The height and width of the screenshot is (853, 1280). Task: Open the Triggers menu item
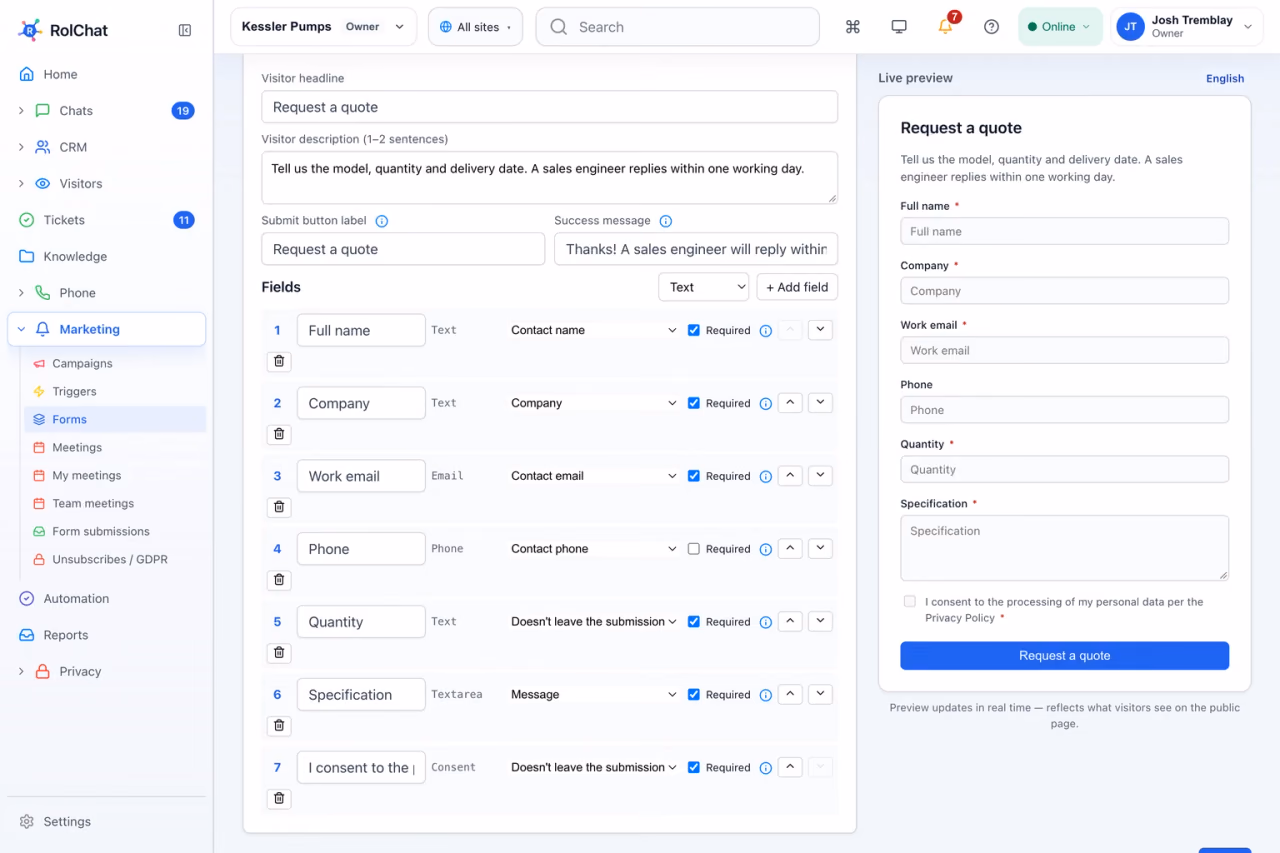click(74, 391)
